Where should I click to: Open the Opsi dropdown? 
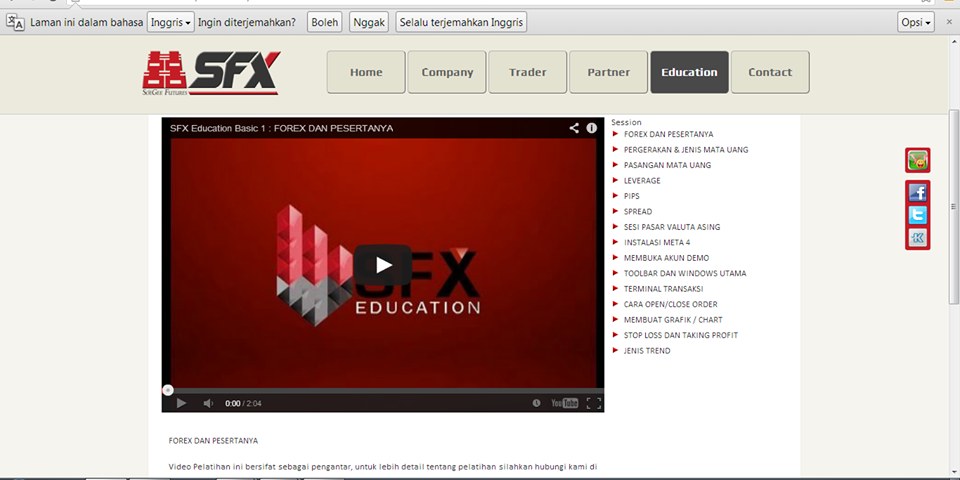pos(916,22)
